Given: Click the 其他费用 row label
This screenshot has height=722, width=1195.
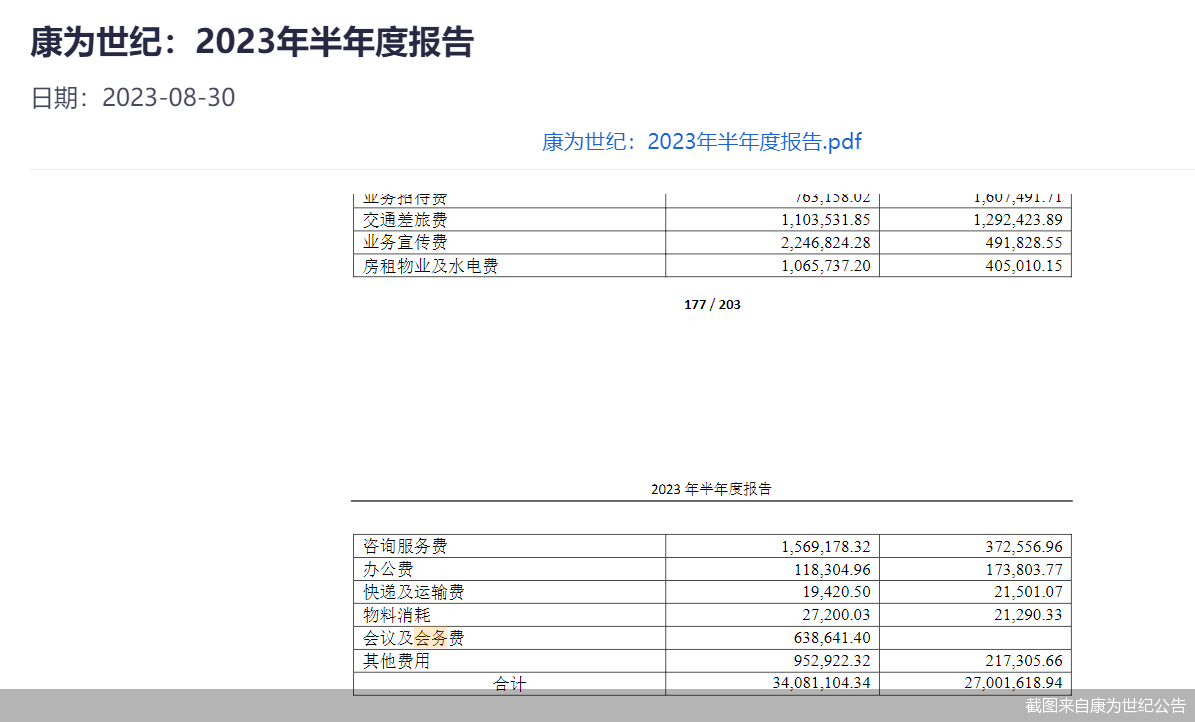Looking at the screenshot, I should click(x=396, y=660).
